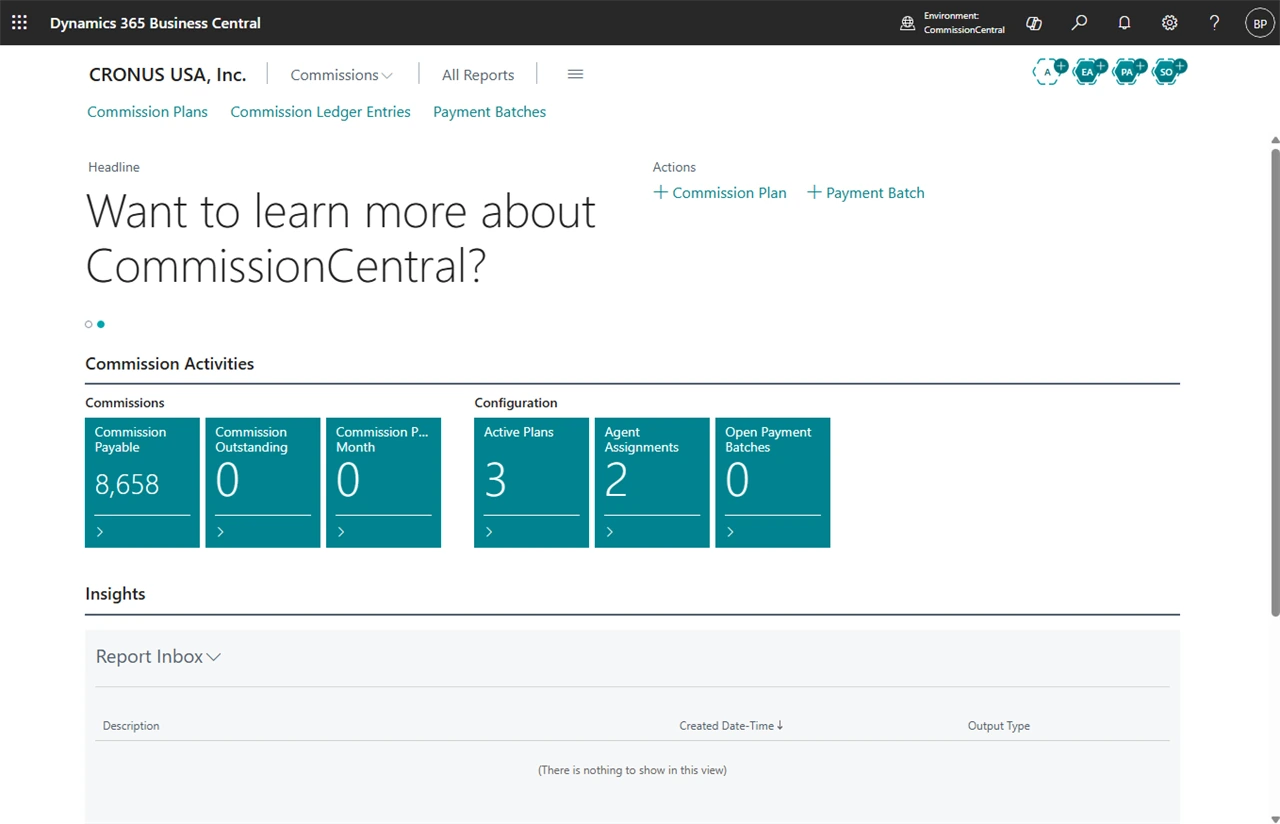Open the app launcher waffle menu
This screenshot has width=1280, height=824.
coord(19,22)
